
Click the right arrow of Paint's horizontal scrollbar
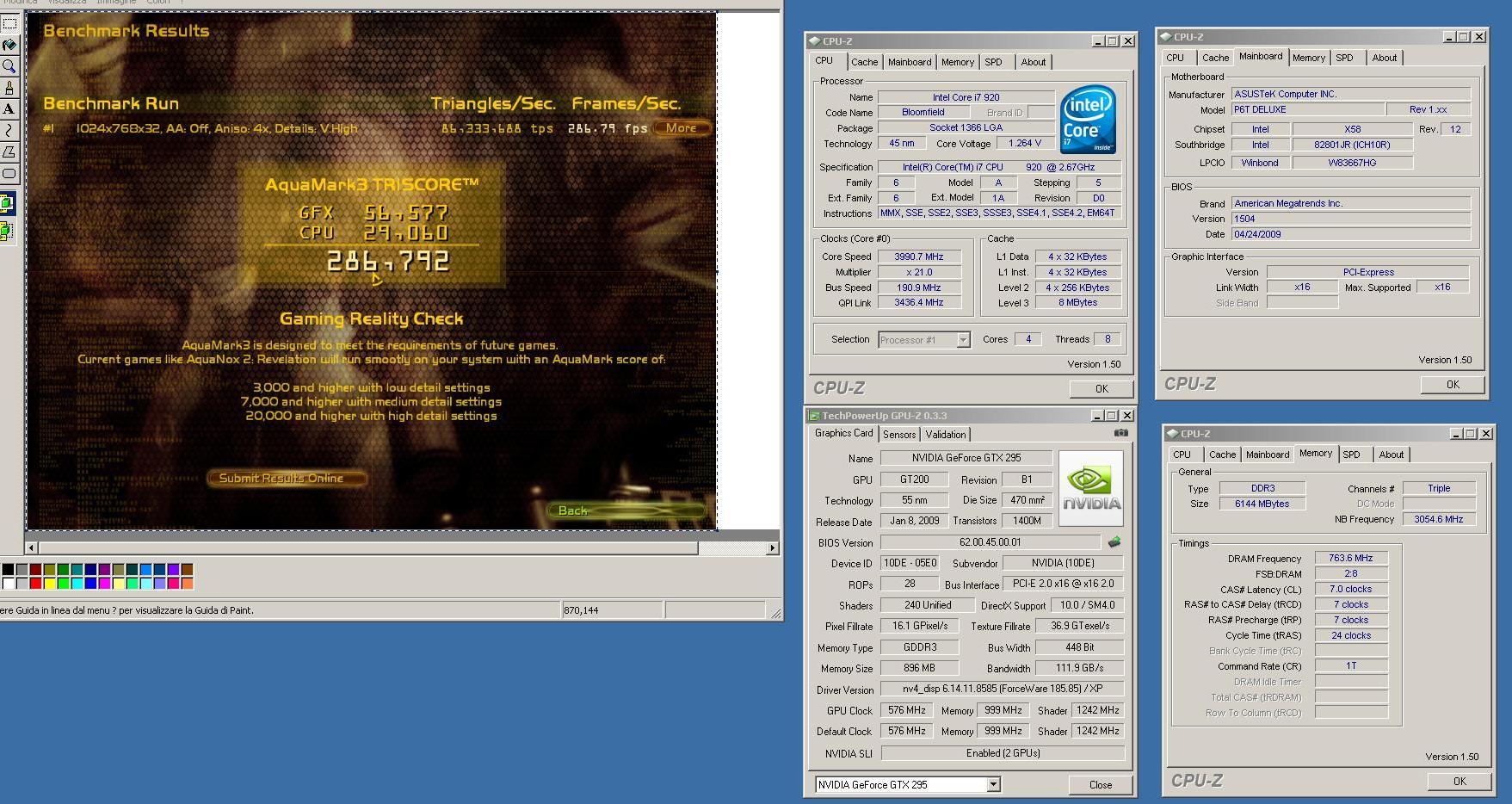(772, 547)
